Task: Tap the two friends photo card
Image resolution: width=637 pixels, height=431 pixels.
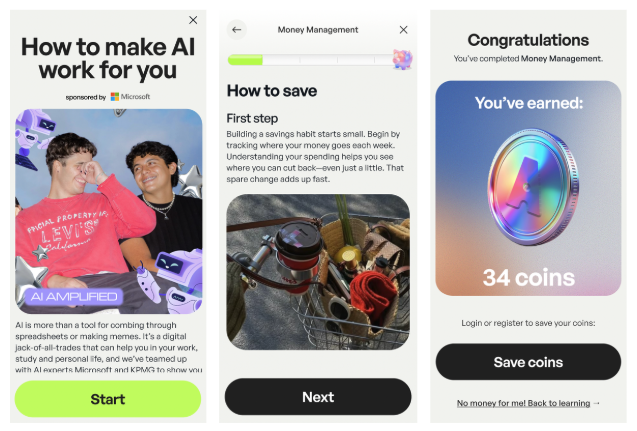Action: pos(109,211)
